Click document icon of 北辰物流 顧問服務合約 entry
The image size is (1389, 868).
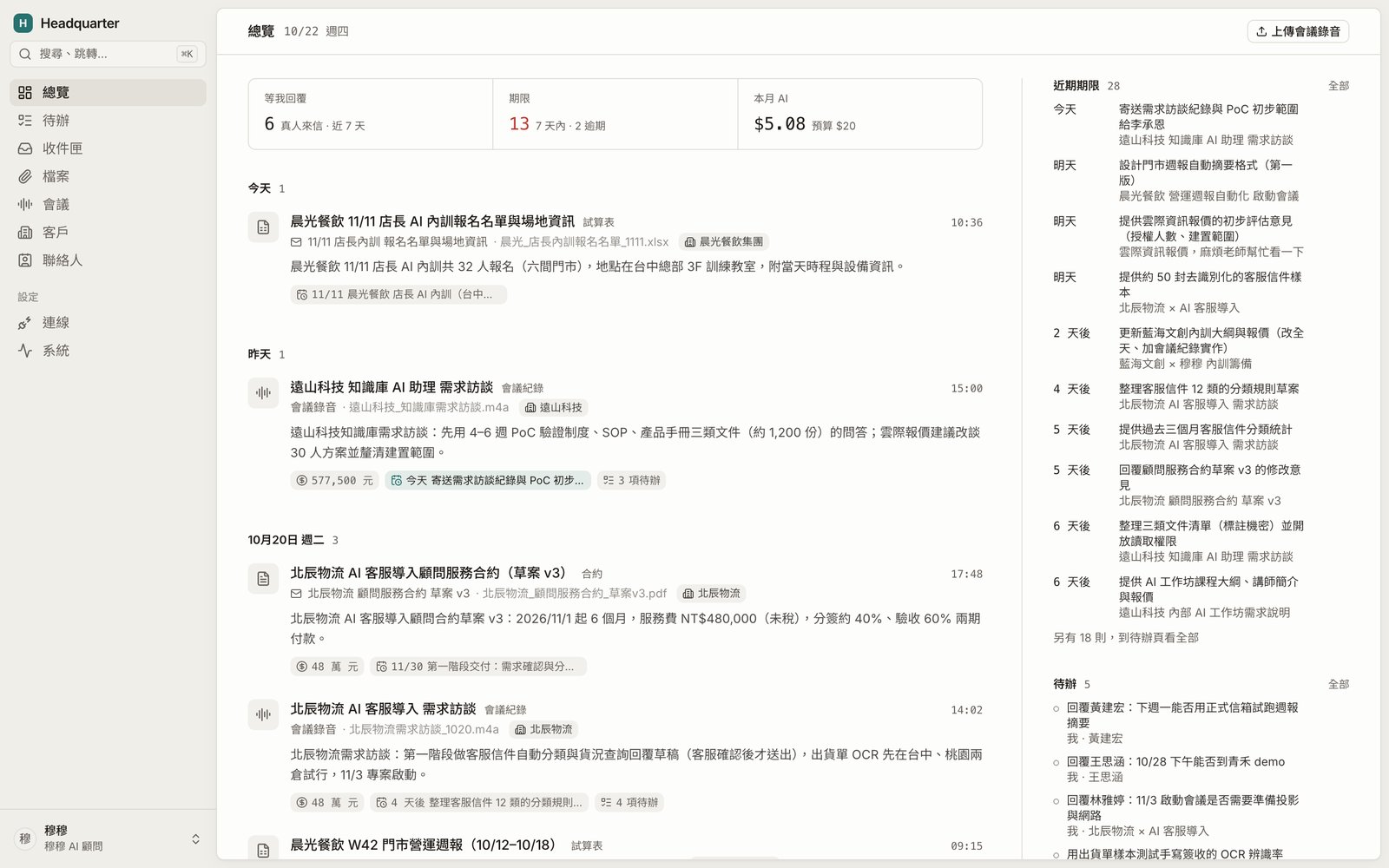point(263,579)
